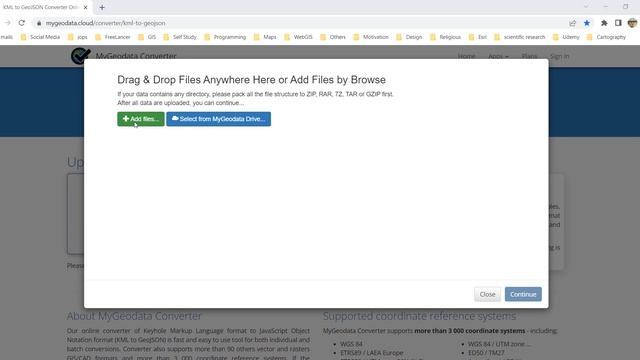Open the jops bookmark folder
The height and width of the screenshot is (360, 640).
point(78,37)
